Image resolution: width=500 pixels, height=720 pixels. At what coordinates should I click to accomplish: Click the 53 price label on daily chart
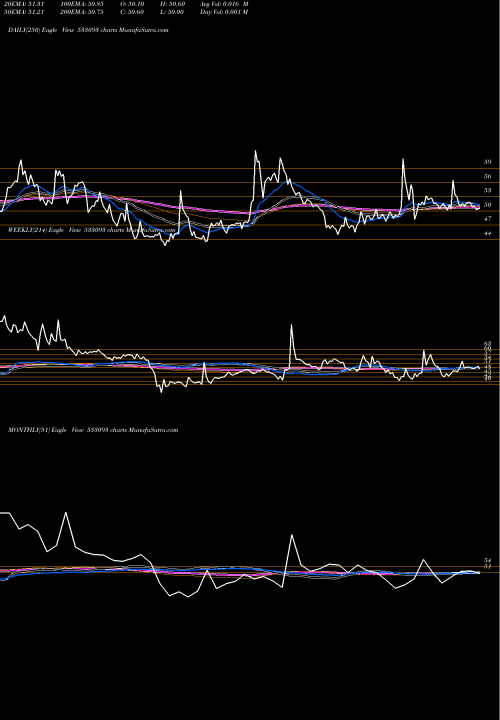(x=488, y=190)
